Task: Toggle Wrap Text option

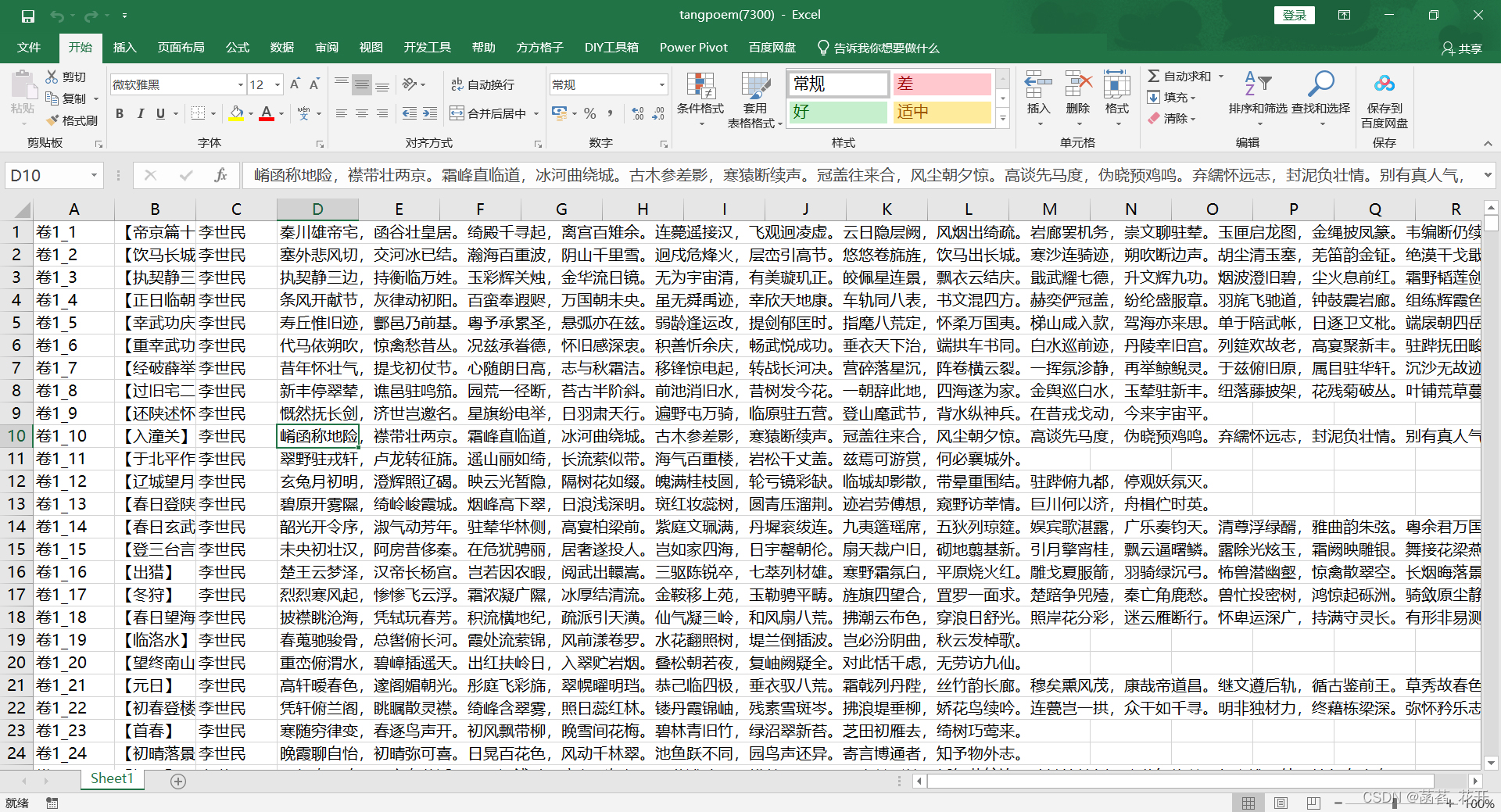Action: (482, 84)
